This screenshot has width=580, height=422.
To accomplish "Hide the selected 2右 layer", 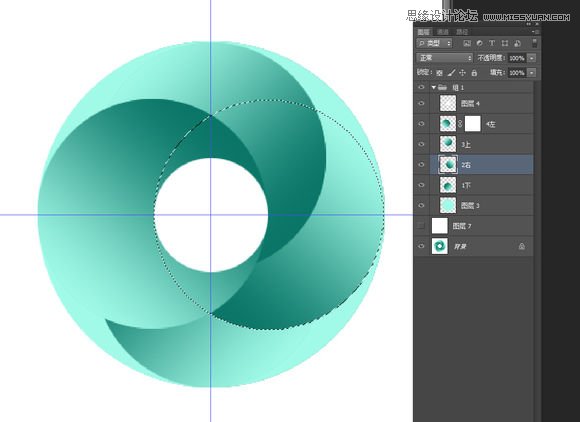I will coord(421,165).
